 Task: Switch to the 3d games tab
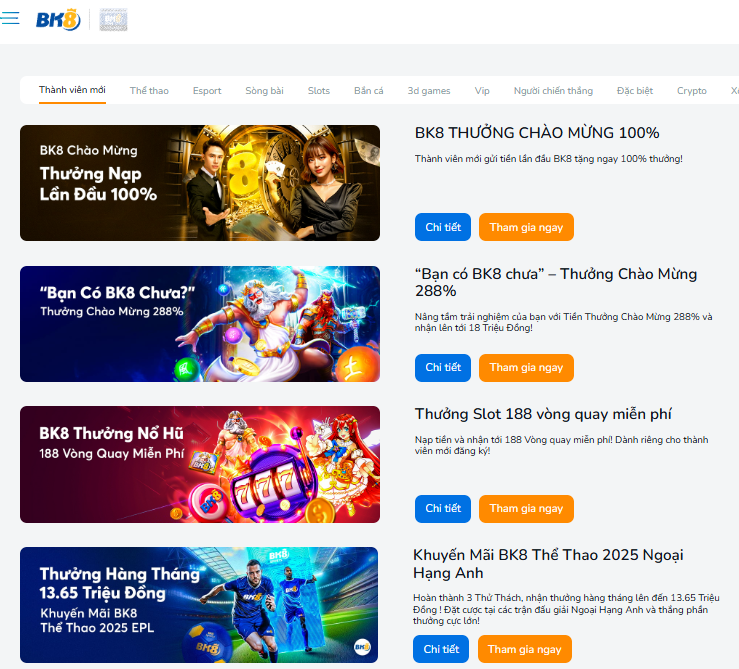(429, 91)
